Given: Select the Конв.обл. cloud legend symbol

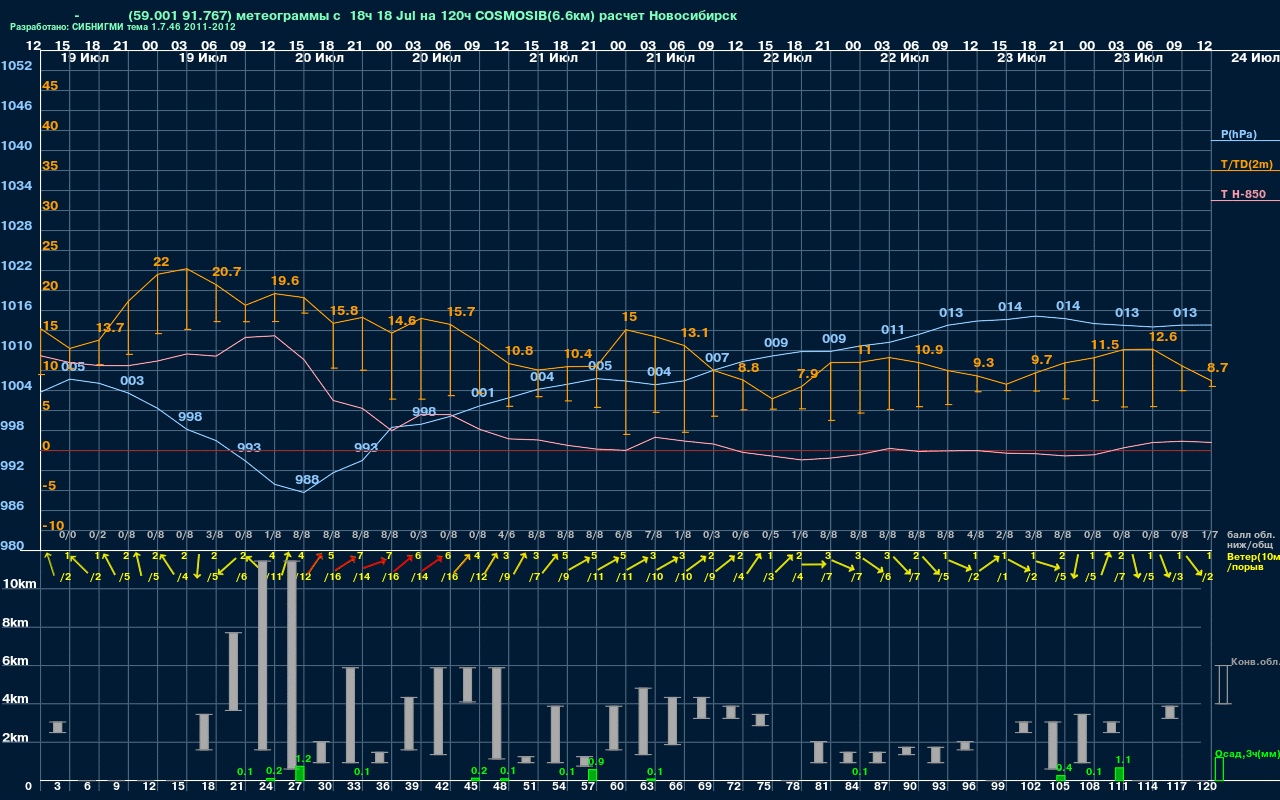Looking at the screenshot, I should (1222, 685).
